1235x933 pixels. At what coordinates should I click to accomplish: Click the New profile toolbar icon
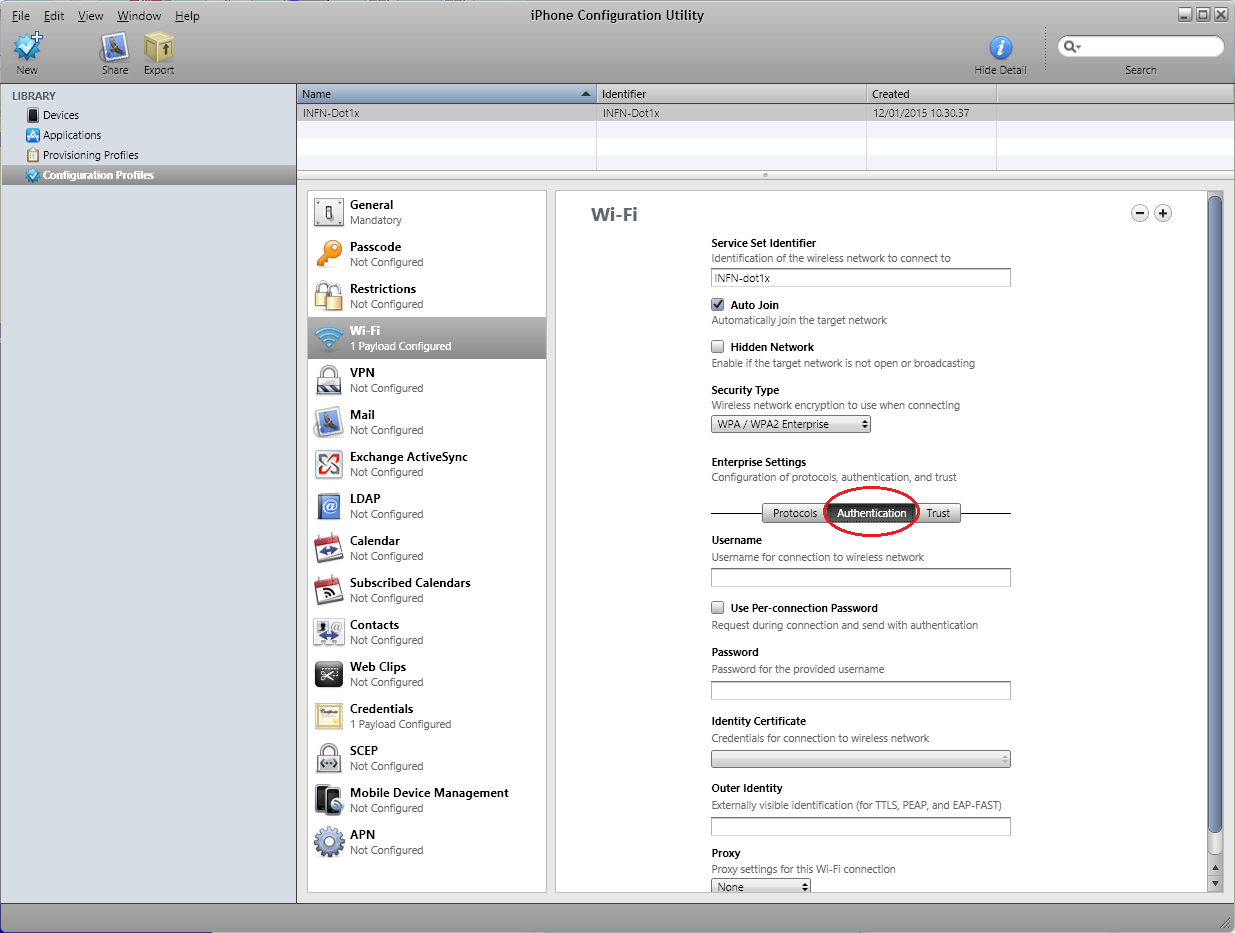point(28,47)
